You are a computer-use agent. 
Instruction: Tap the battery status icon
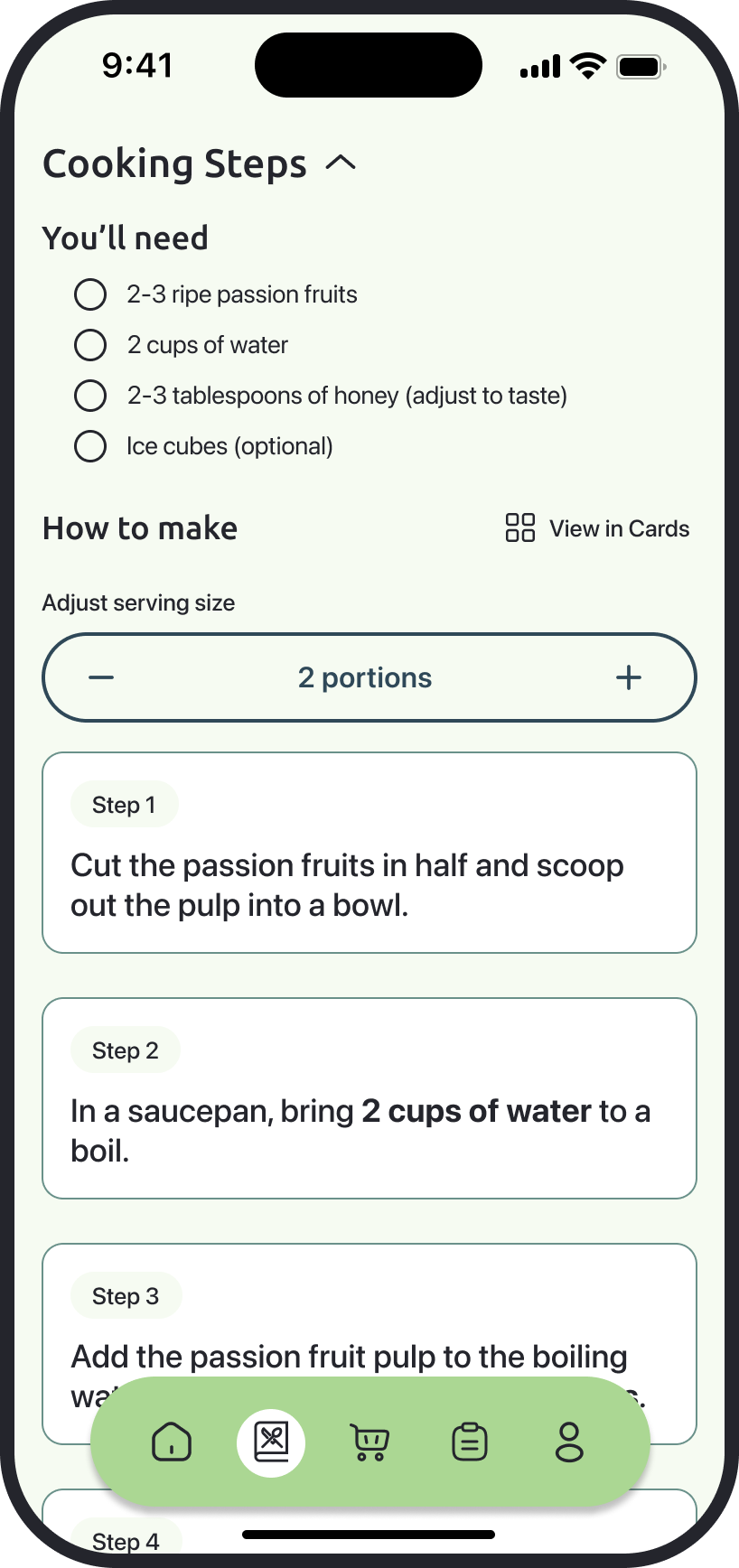pos(641,66)
